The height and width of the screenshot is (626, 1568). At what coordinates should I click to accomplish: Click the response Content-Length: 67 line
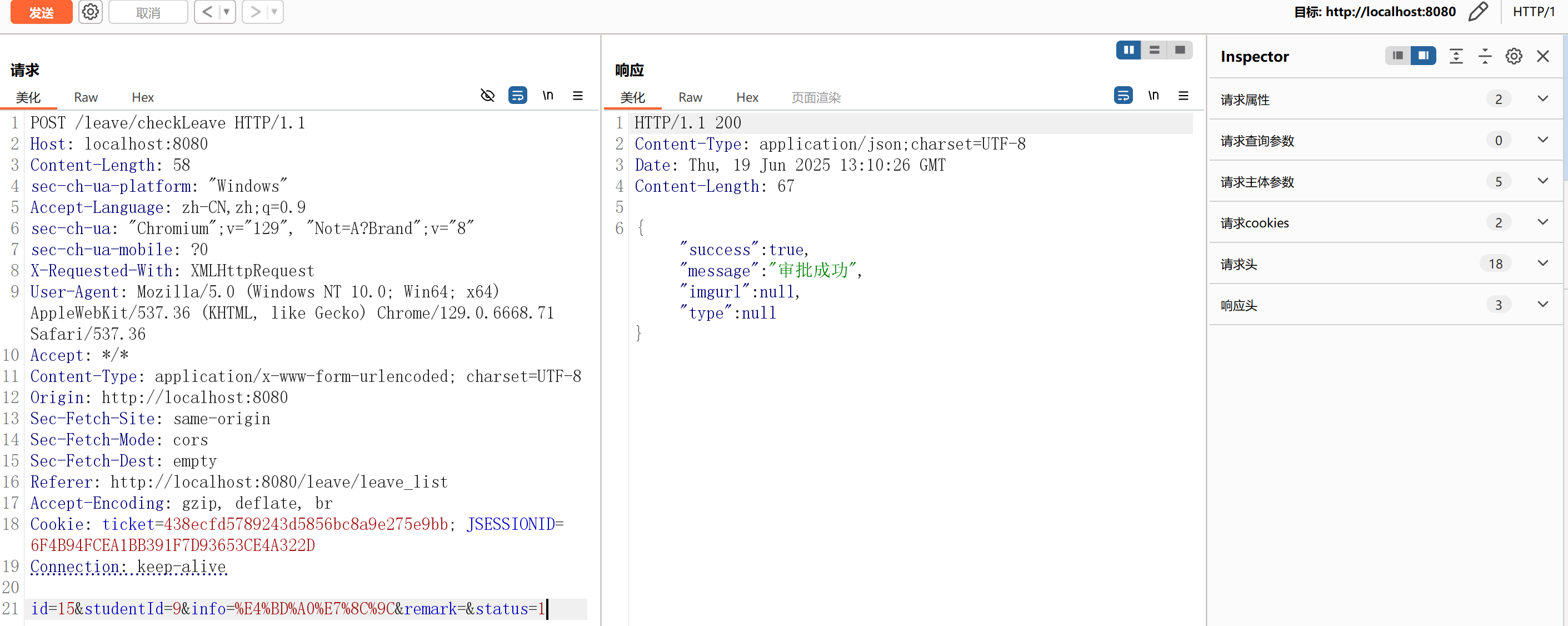pyautogui.click(x=714, y=186)
